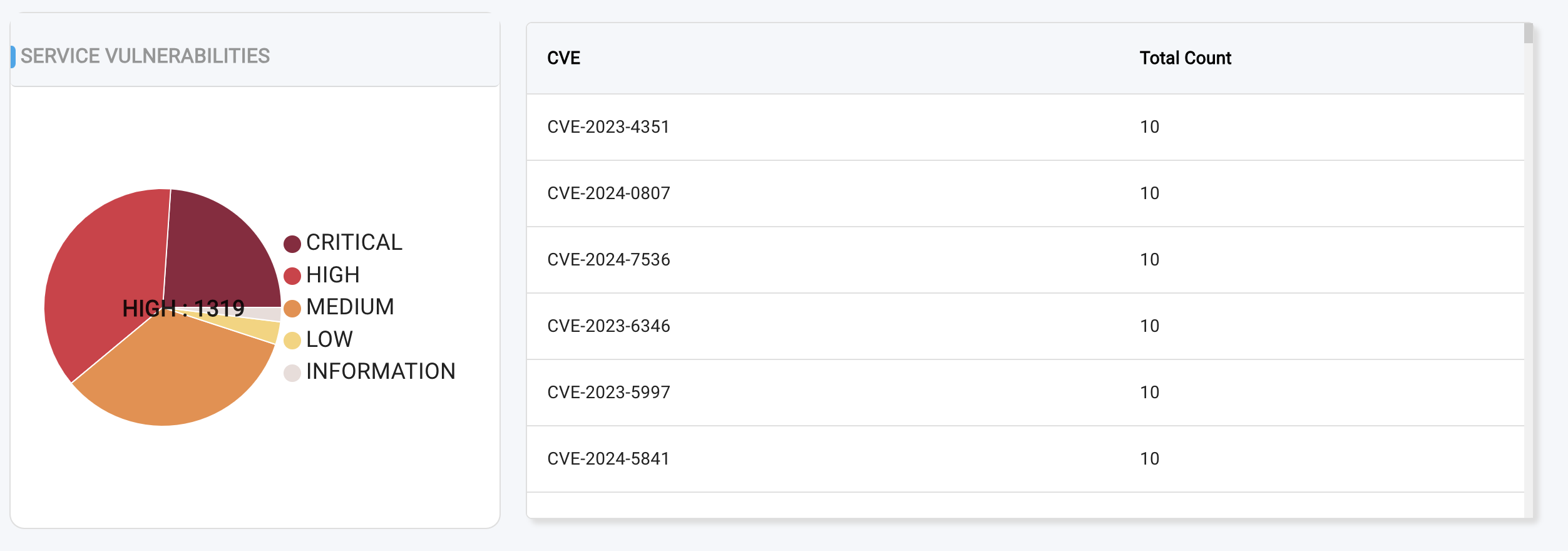
Task: Toggle the MEDIUM legend dot
Action: point(292,308)
